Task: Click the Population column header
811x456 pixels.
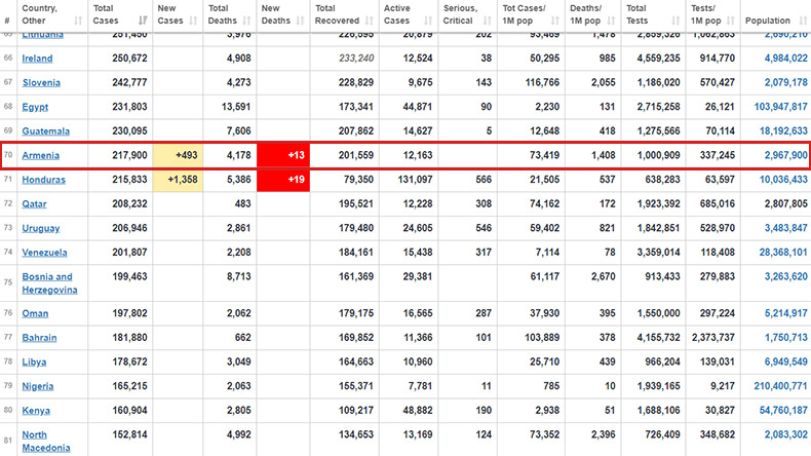Action: pyautogui.click(x=775, y=16)
